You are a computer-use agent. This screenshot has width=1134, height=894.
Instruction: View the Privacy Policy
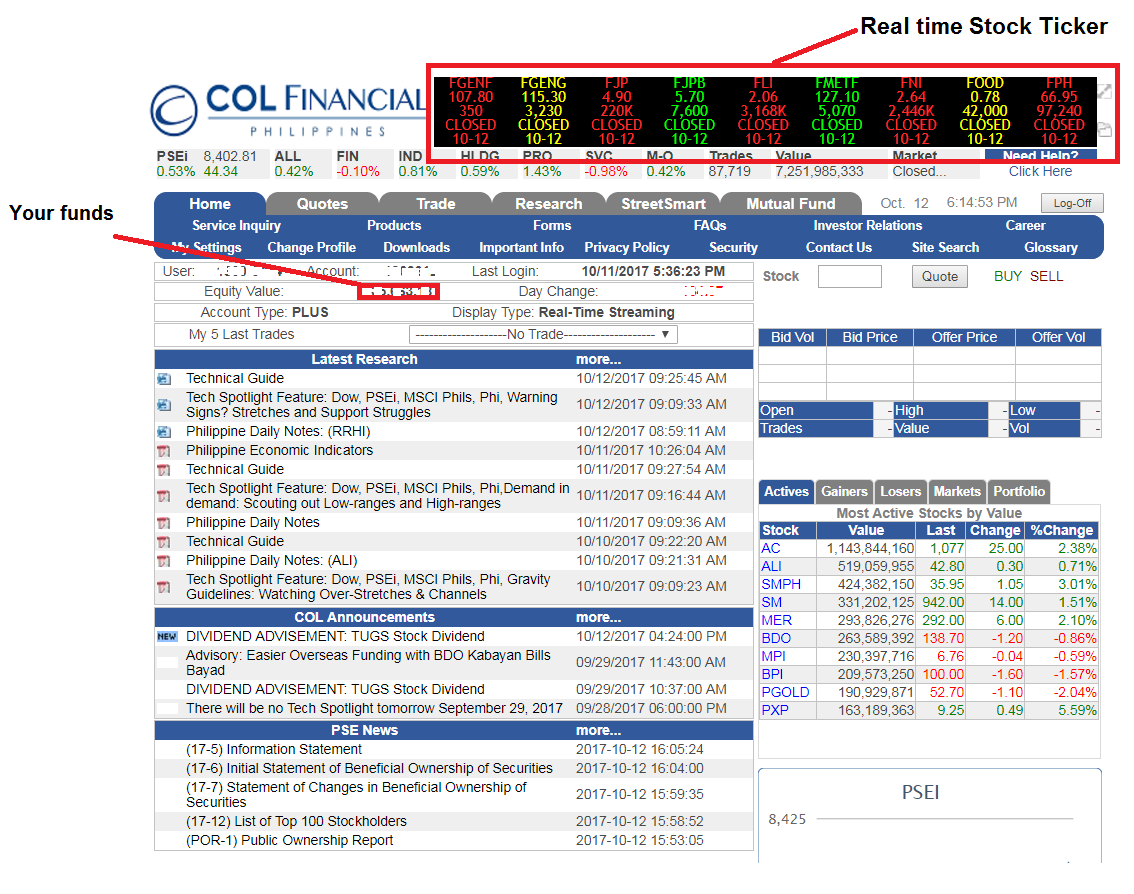(x=626, y=247)
